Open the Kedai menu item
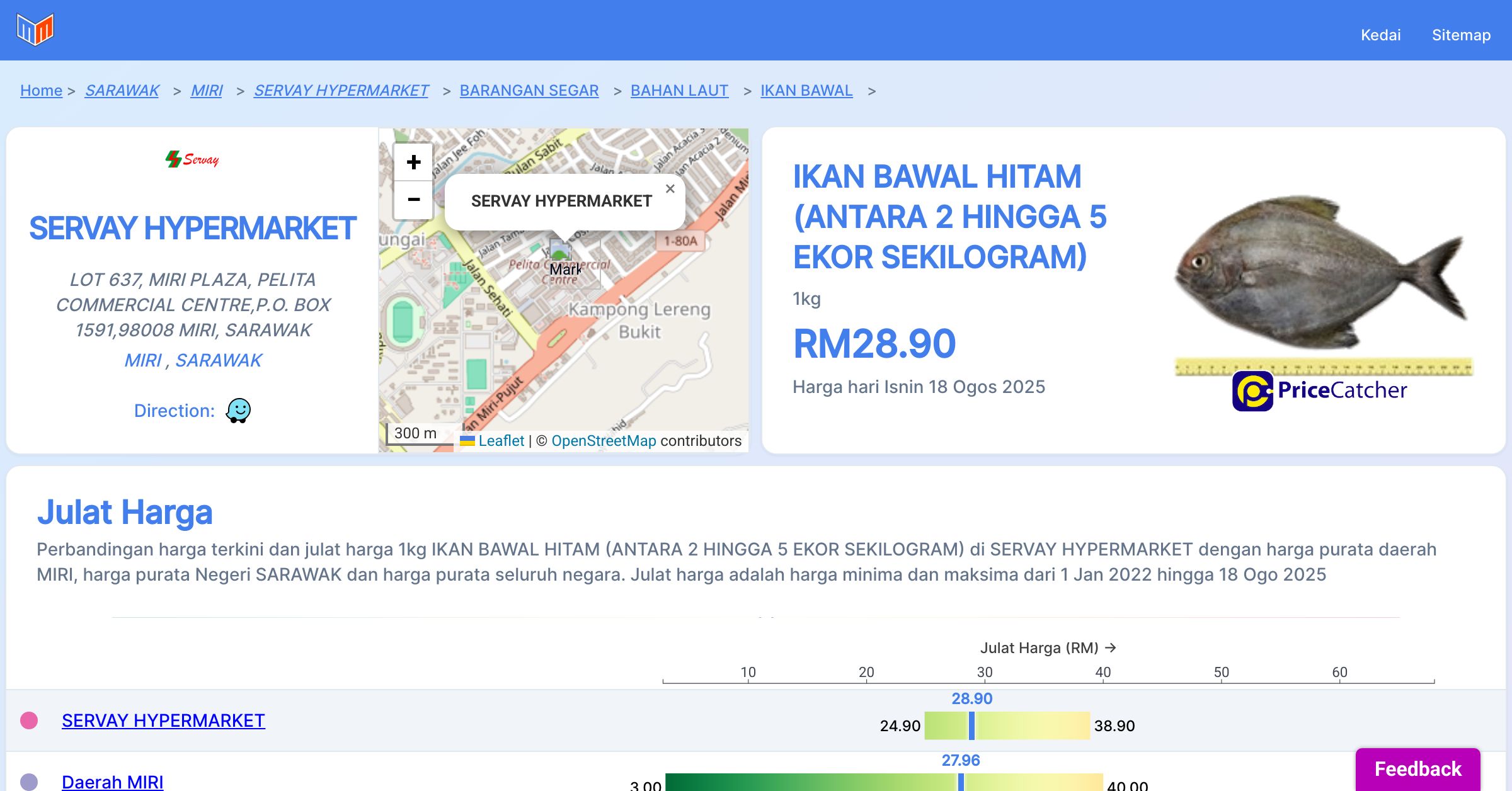This screenshot has width=1512, height=791. 1380,35
